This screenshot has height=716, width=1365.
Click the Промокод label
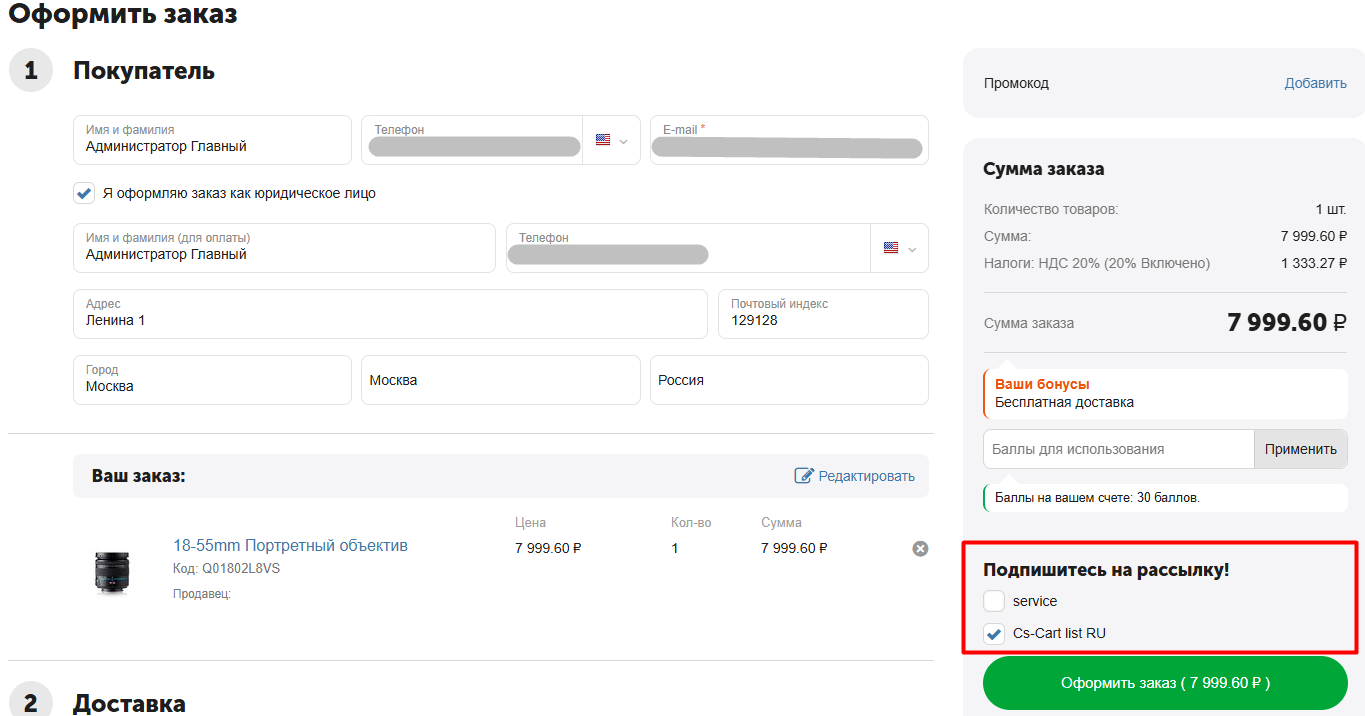1016,83
